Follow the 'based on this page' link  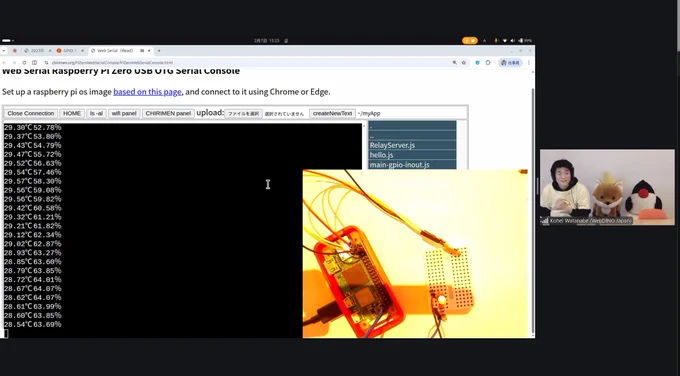pyautogui.click(x=147, y=92)
